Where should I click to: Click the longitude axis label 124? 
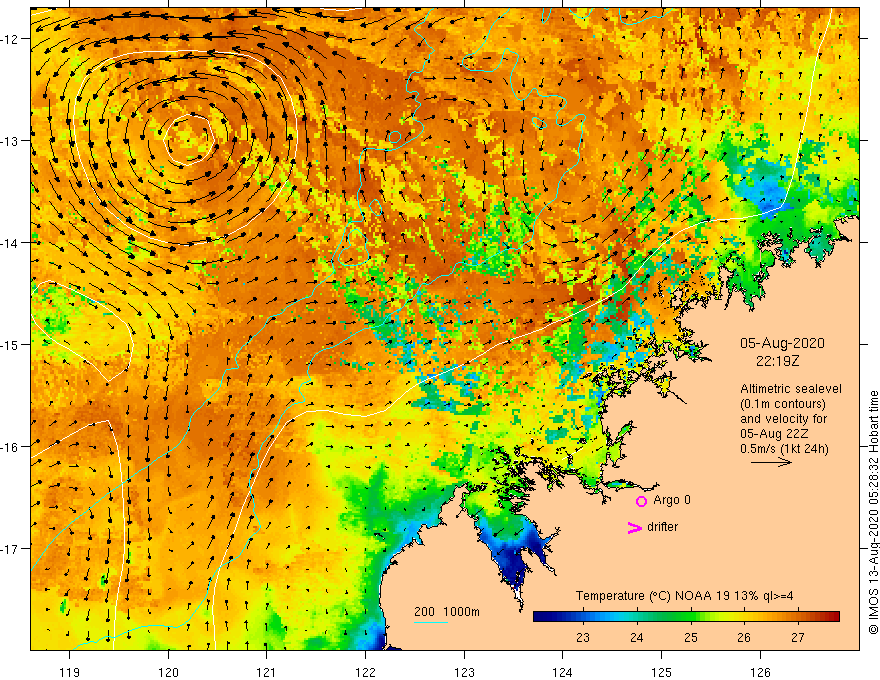click(563, 672)
